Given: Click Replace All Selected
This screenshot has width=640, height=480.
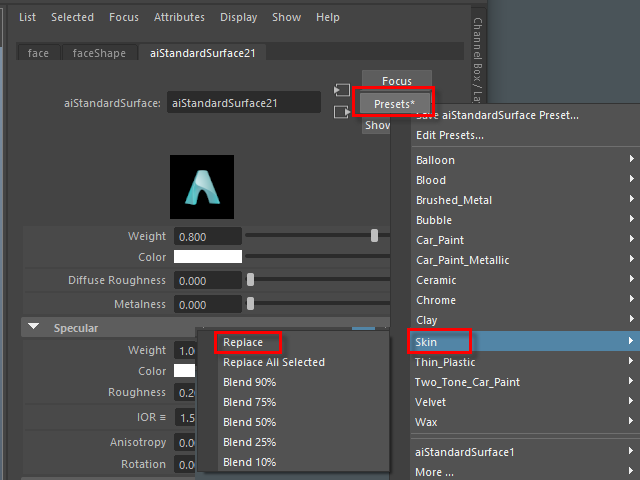Looking at the screenshot, I should pos(273,362).
